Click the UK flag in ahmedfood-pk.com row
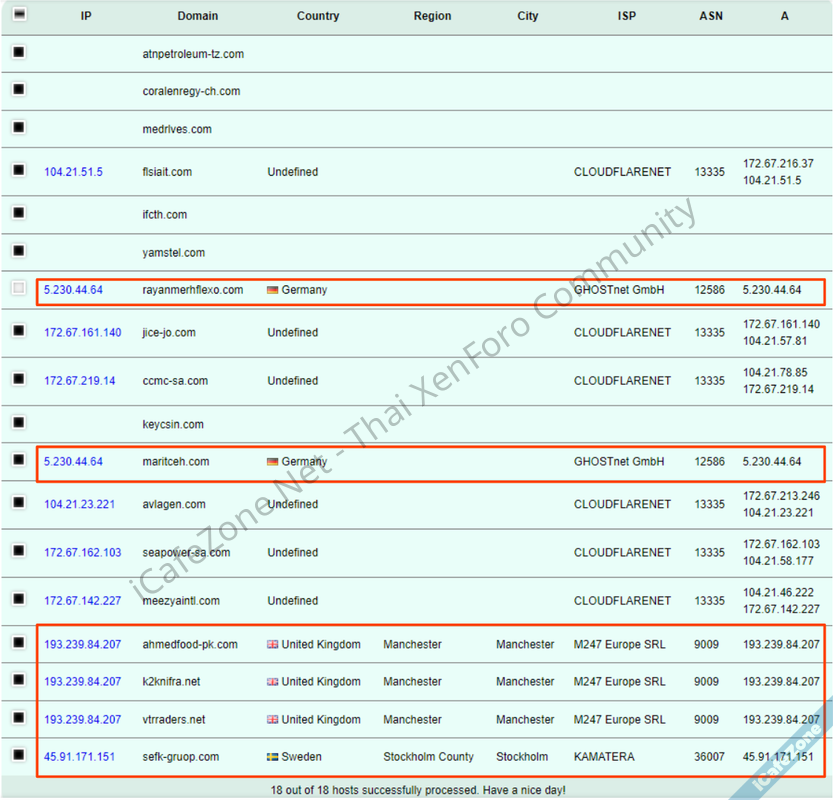This screenshot has width=833, height=800. tap(272, 645)
